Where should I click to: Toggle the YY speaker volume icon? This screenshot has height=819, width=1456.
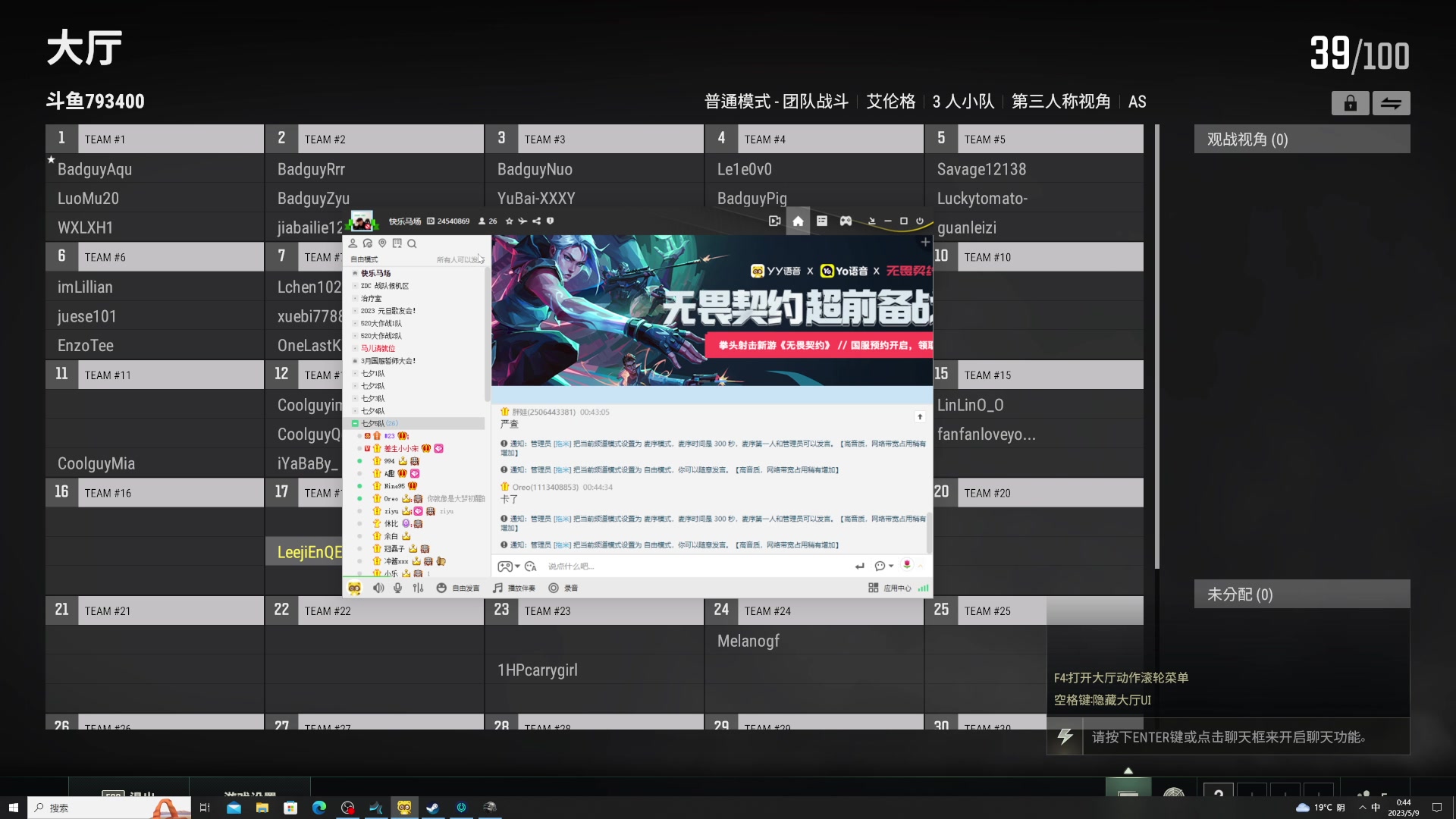coord(378,588)
